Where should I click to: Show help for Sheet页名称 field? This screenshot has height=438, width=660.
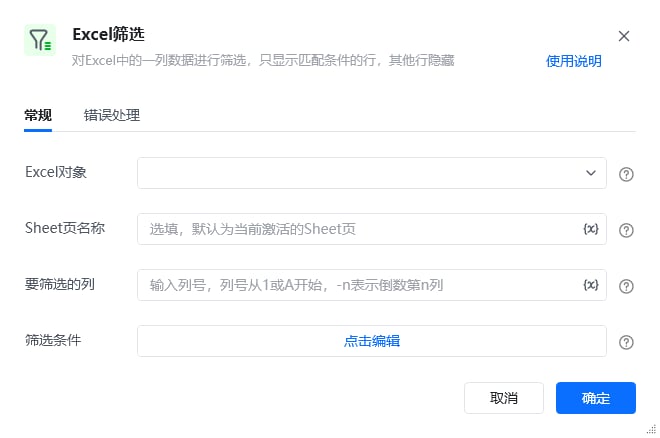click(626, 230)
